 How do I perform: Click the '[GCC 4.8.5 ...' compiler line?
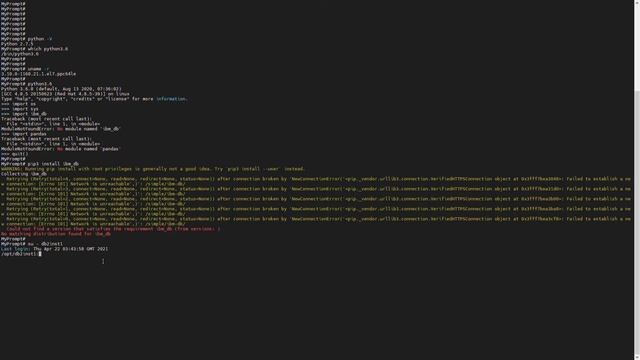[65, 94]
